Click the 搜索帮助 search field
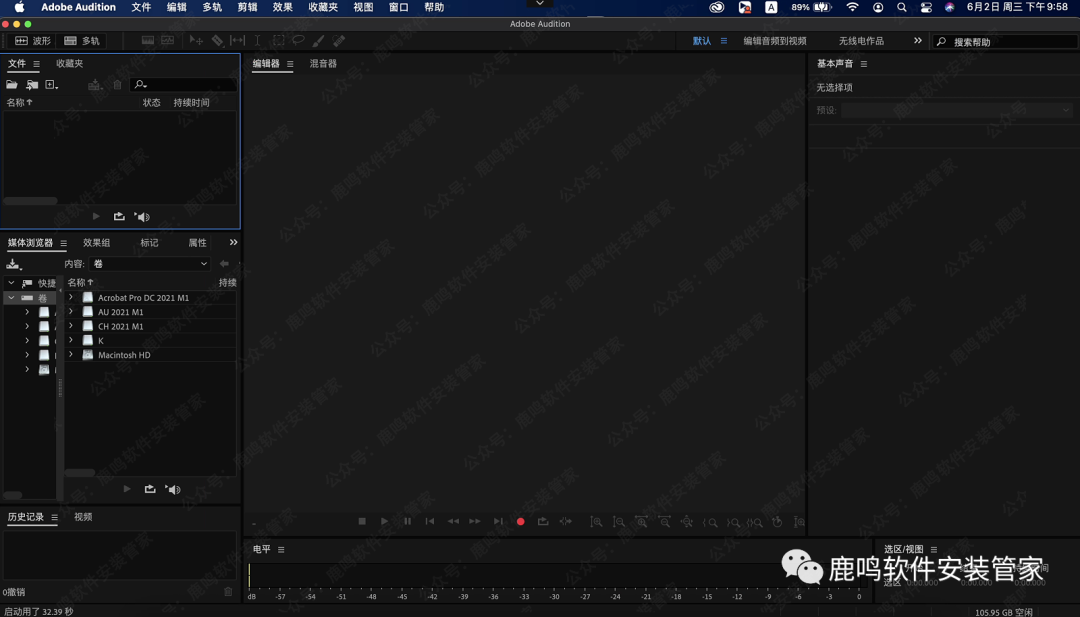Viewport: 1080px width, 617px height. point(1000,42)
